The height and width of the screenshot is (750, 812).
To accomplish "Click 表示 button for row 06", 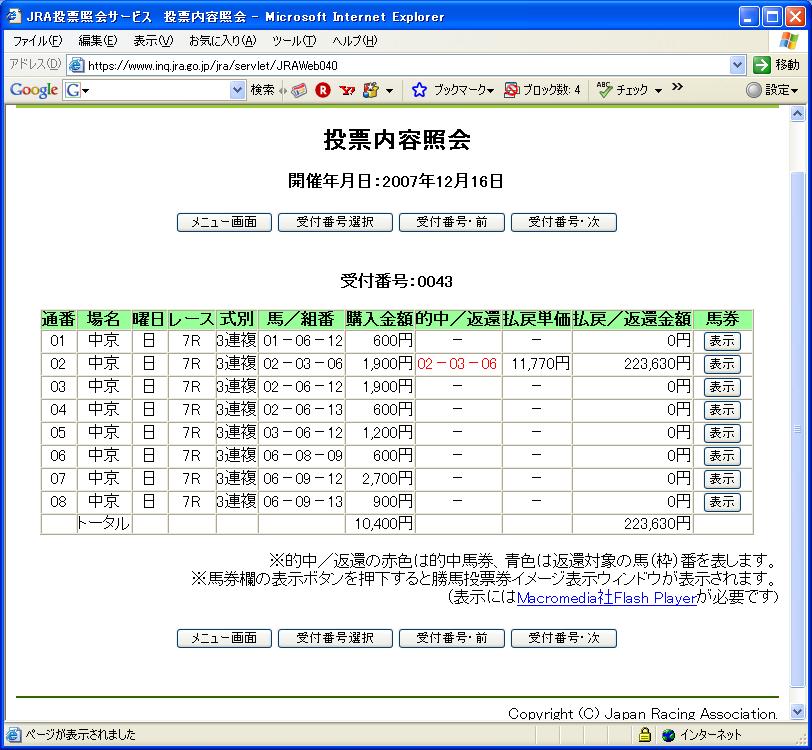I will point(722,456).
